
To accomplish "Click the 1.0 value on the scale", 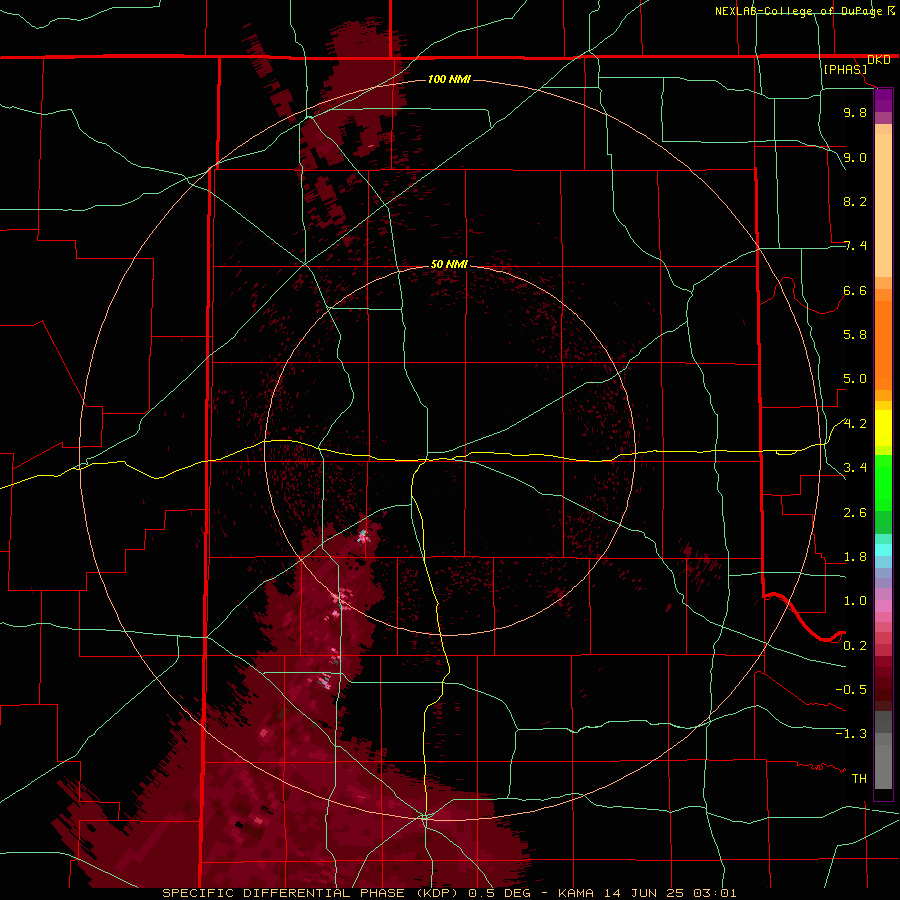I will [x=855, y=601].
